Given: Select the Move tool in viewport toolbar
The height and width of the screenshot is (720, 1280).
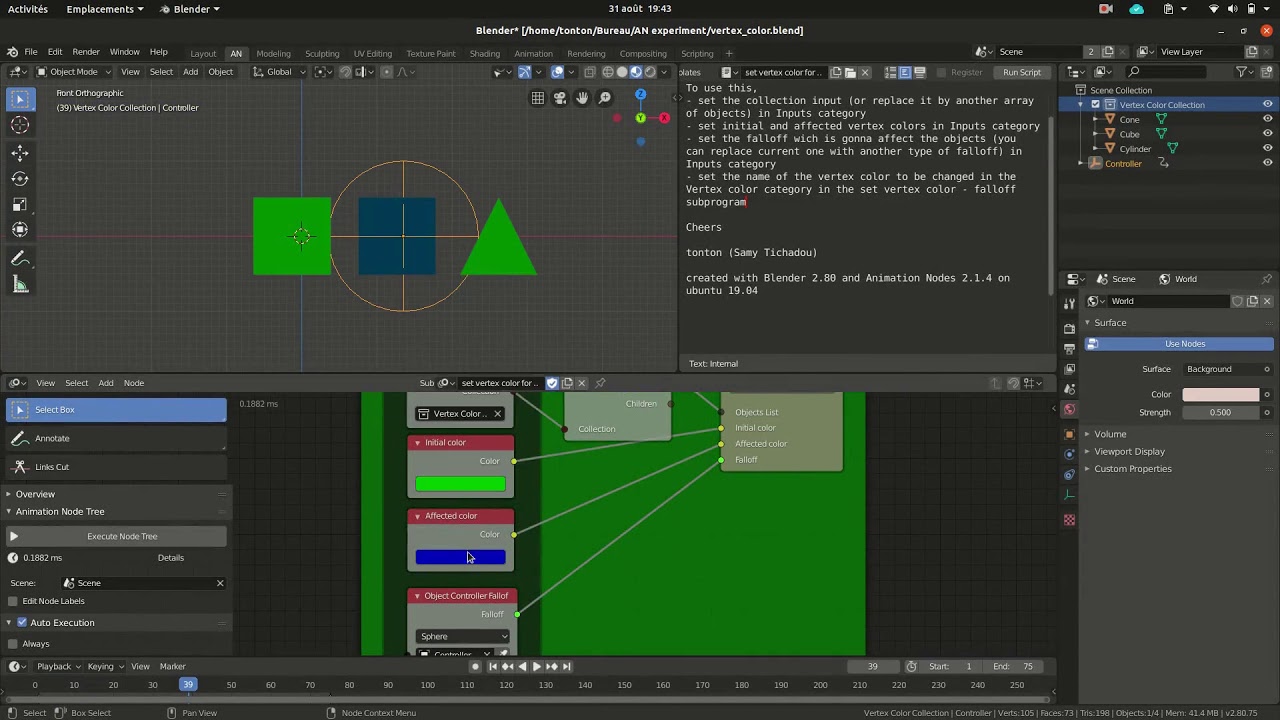Looking at the screenshot, I should click(x=20, y=153).
